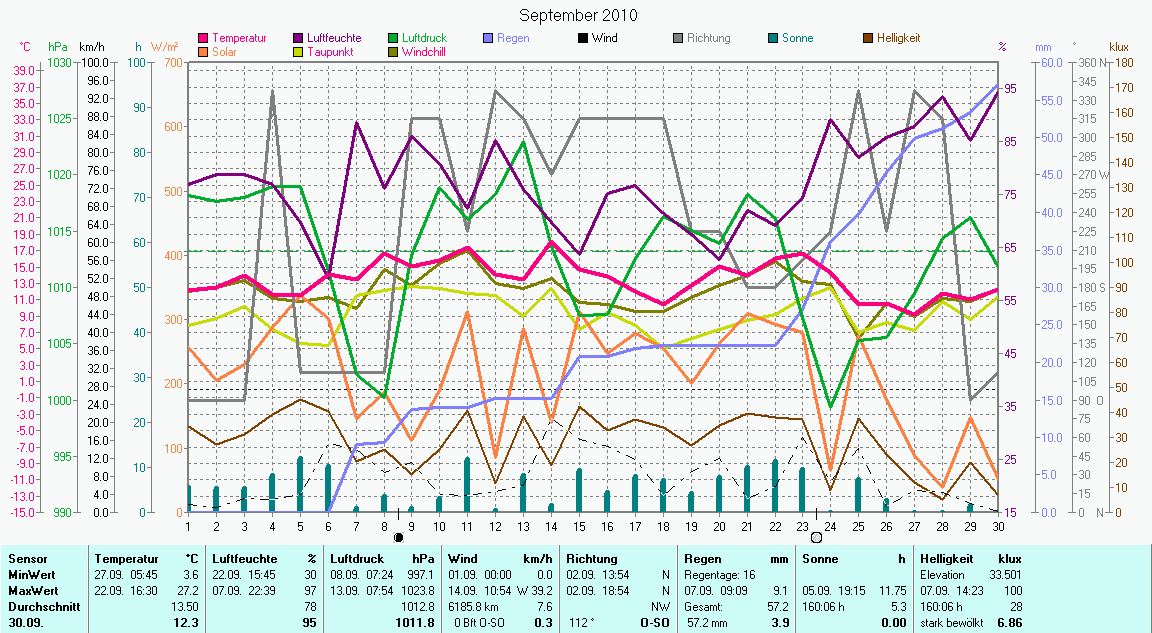1152x633 pixels.
Task: Pick the yellow Taupunkt legend swatch
Action: pyautogui.click(x=299, y=51)
